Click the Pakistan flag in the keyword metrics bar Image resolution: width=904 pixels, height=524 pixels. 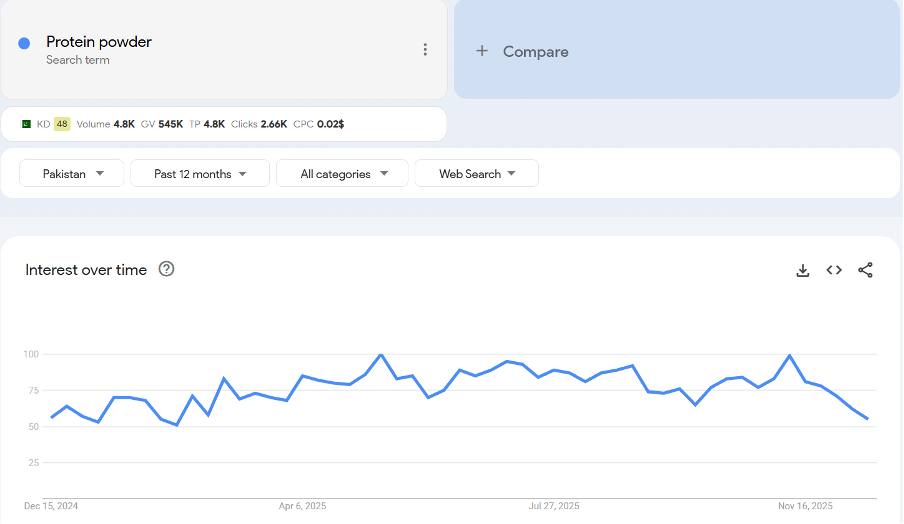27,124
